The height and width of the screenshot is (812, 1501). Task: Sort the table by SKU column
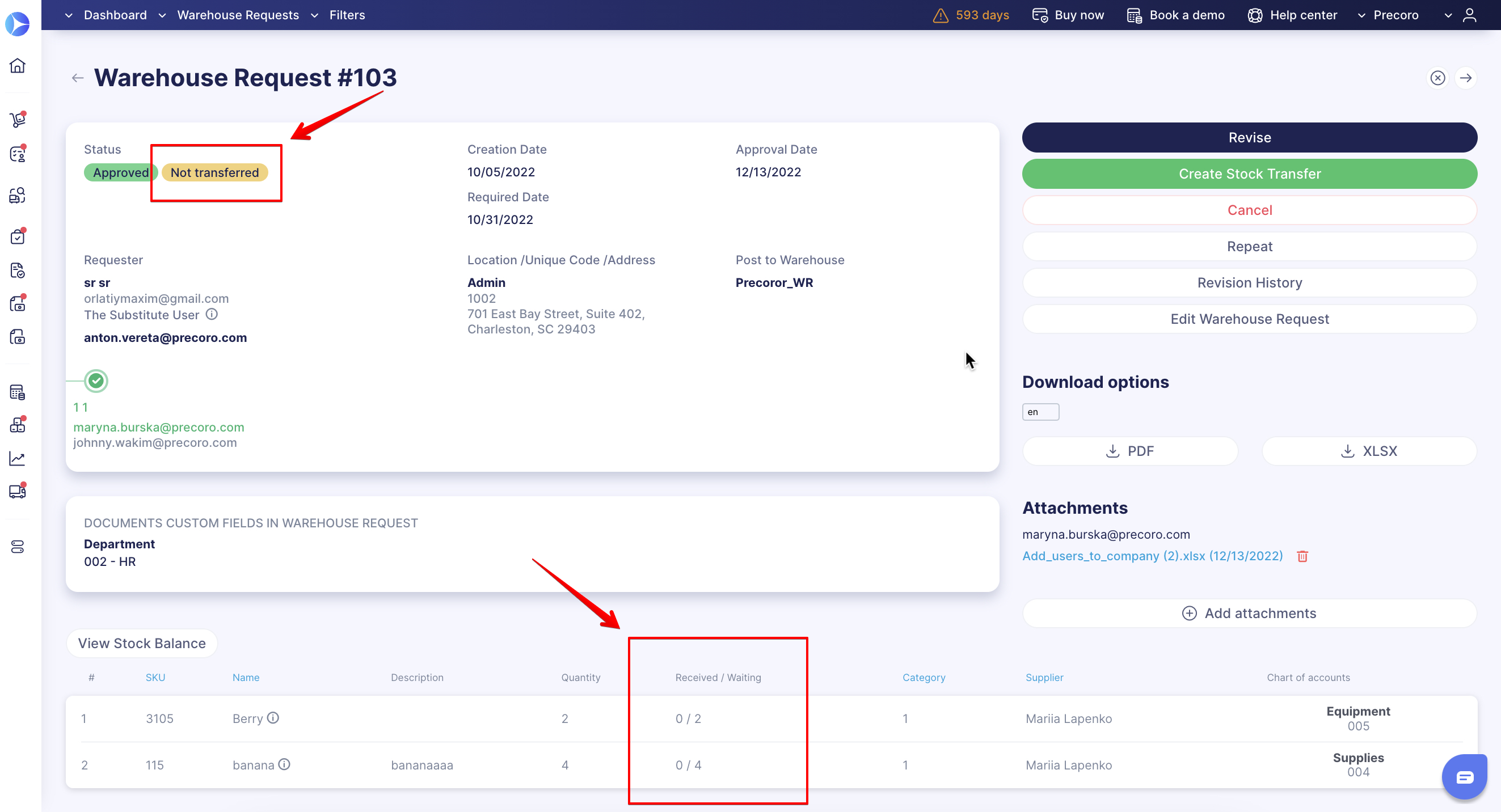(155, 678)
